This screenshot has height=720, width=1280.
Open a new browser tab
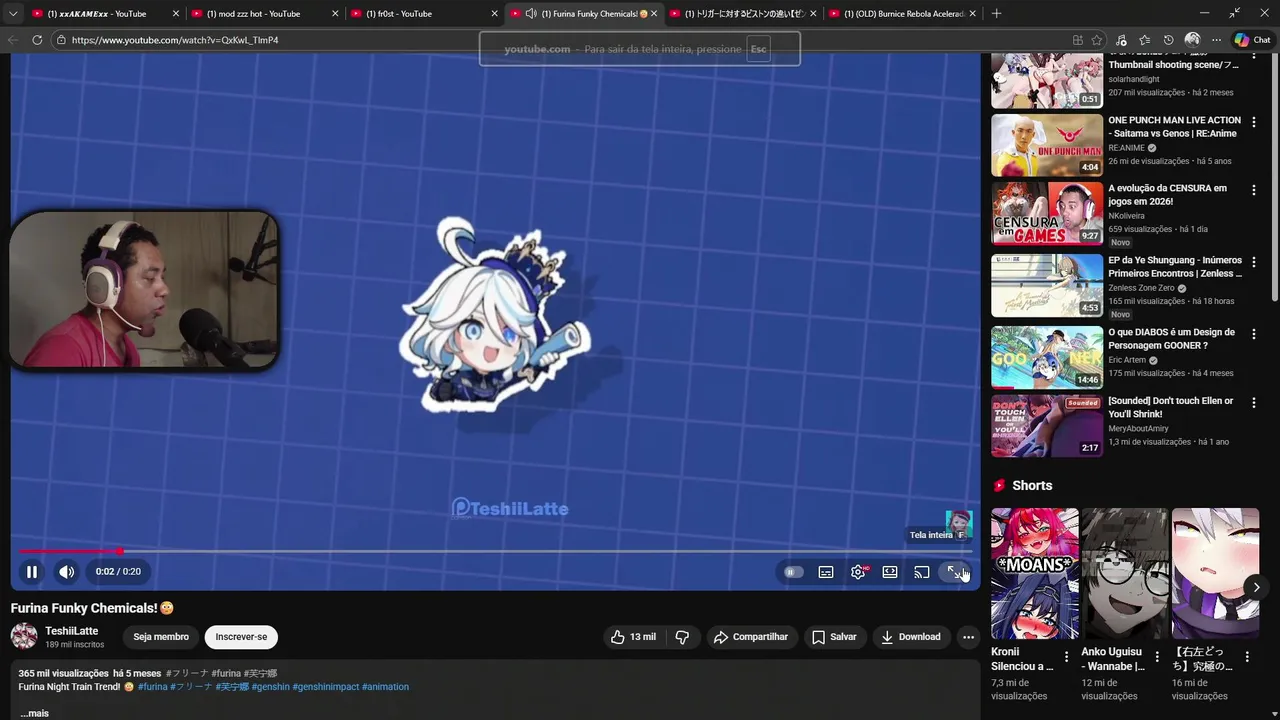click(x=996, y=14)
